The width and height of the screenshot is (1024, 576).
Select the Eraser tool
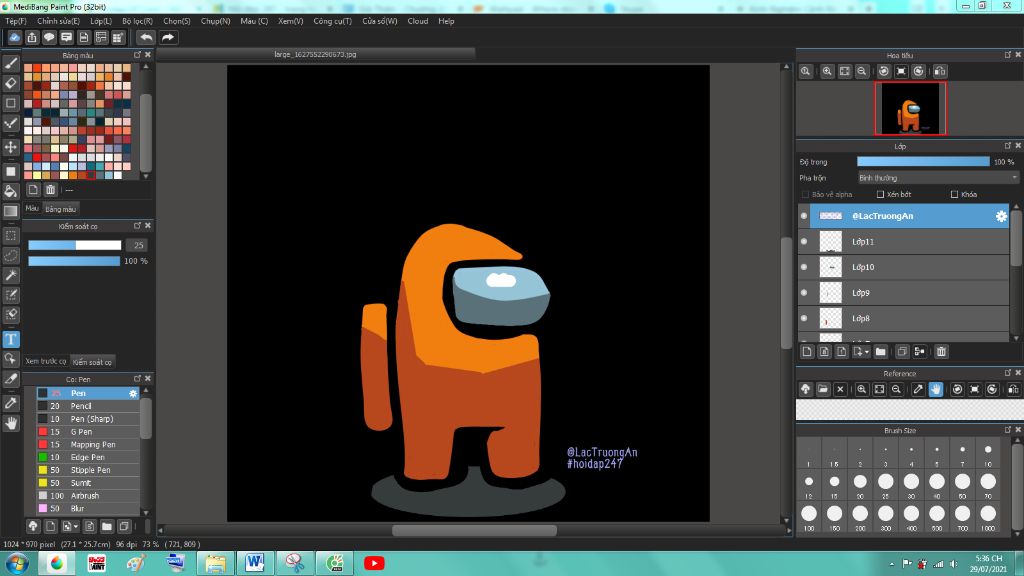[11, 83]
